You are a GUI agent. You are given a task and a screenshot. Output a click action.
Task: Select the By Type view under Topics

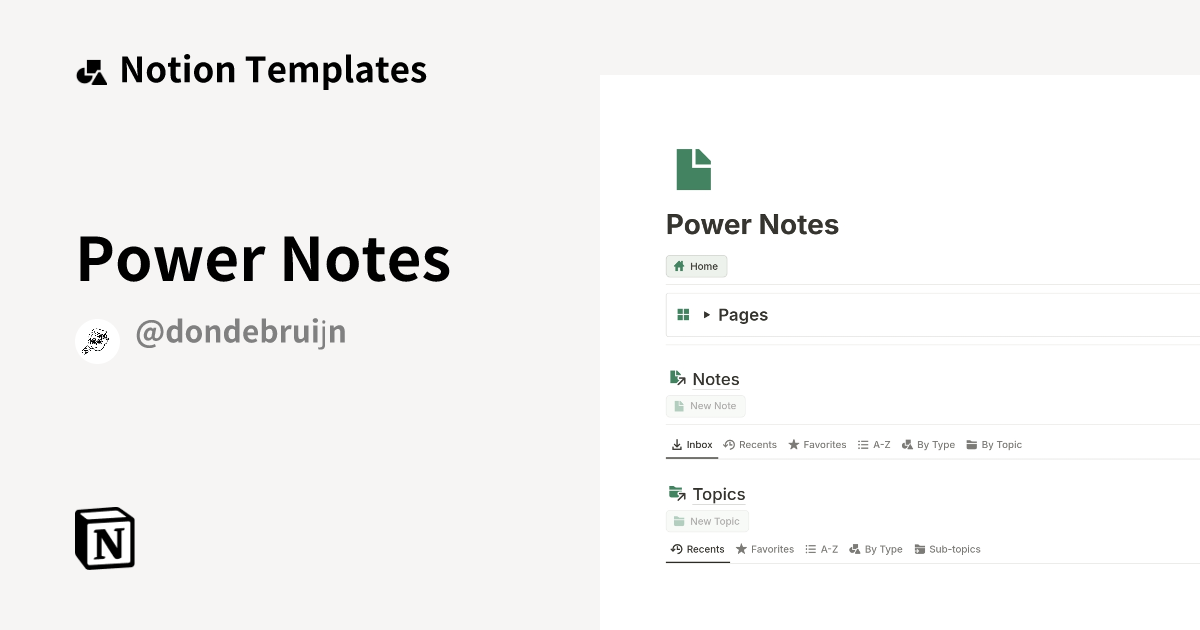876,549
